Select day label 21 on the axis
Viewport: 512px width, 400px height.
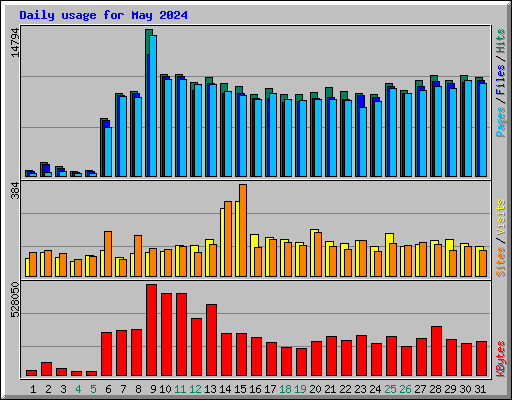click(330, 389)
